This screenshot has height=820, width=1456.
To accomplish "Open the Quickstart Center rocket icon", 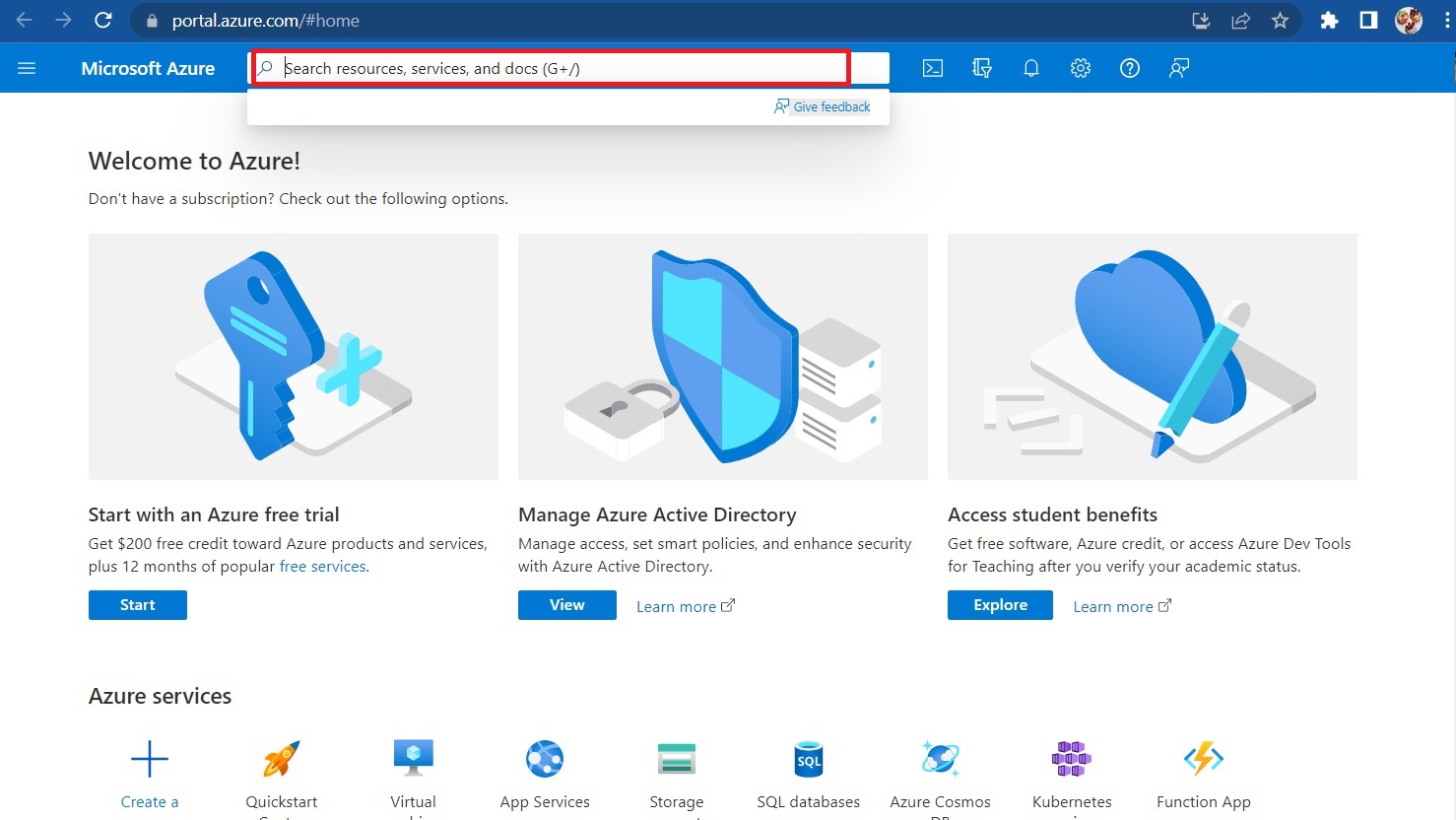I will [x=281, y=757].
